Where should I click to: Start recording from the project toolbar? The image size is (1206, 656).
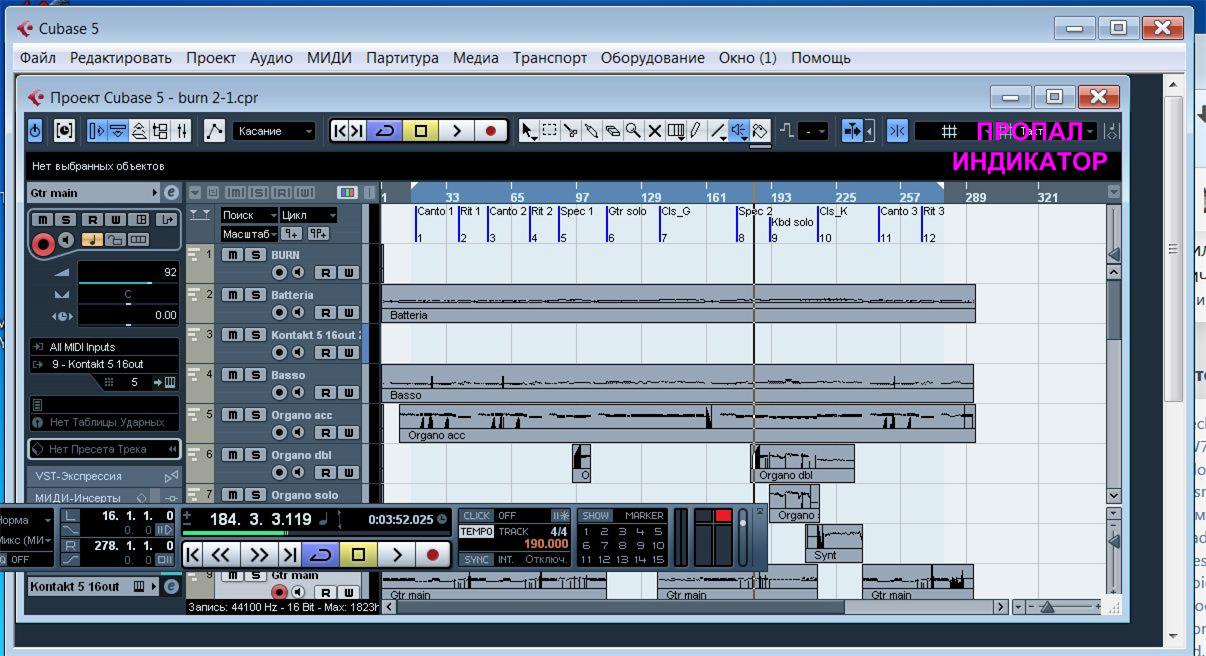pyautogui.click(x=491, y=130)
